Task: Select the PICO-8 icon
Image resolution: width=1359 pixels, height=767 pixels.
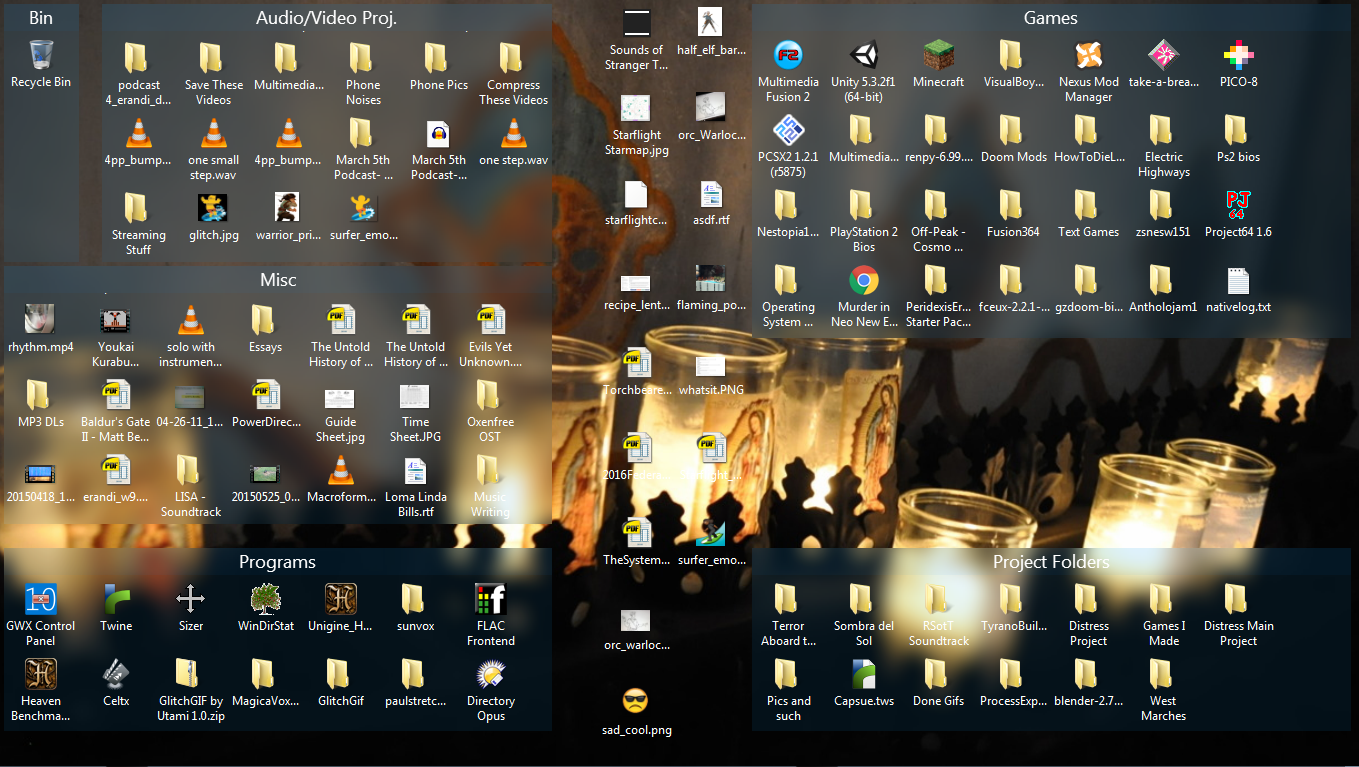Action: [1238, 56]
